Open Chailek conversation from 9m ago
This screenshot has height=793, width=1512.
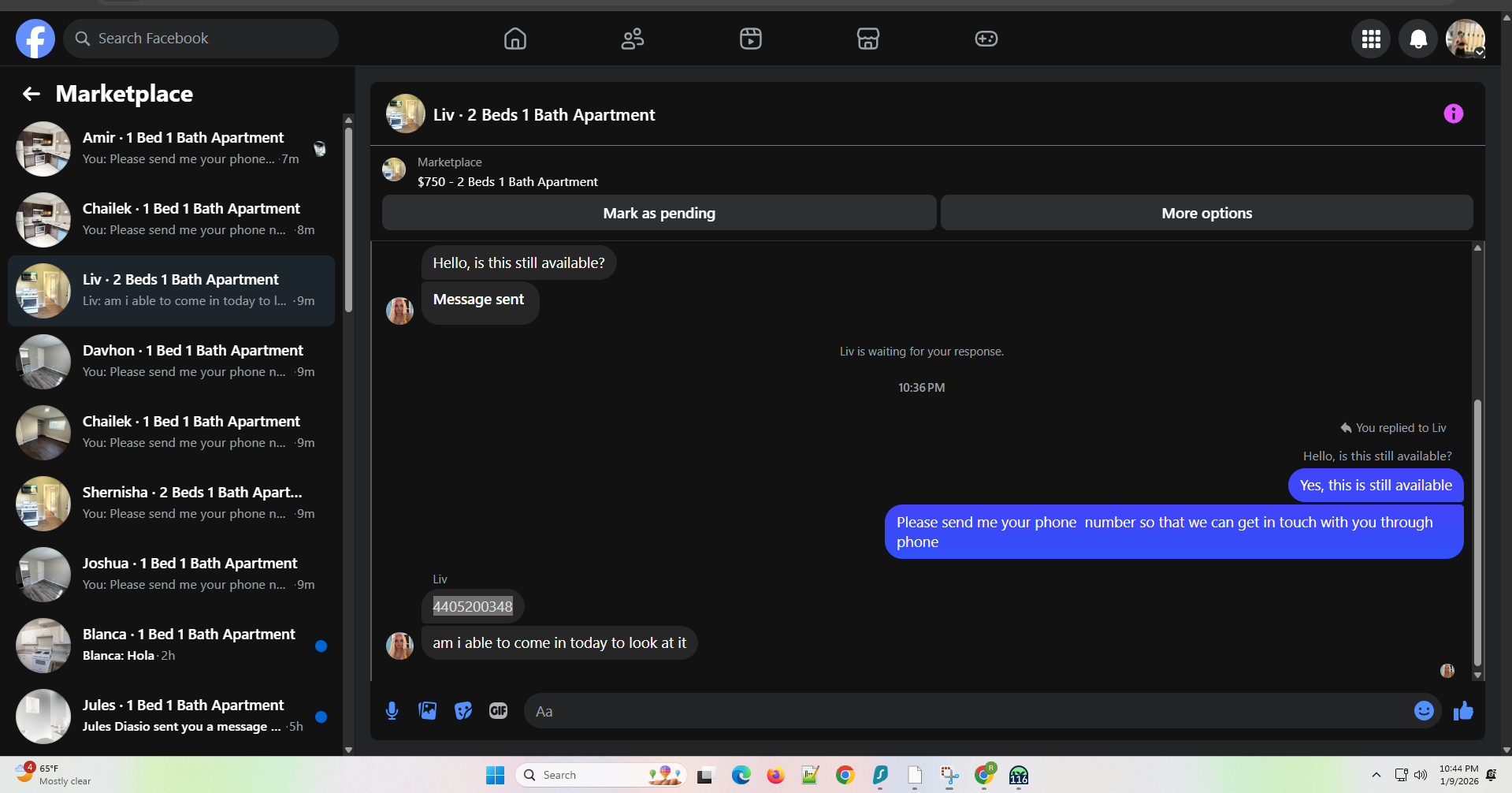click(171, 433)
